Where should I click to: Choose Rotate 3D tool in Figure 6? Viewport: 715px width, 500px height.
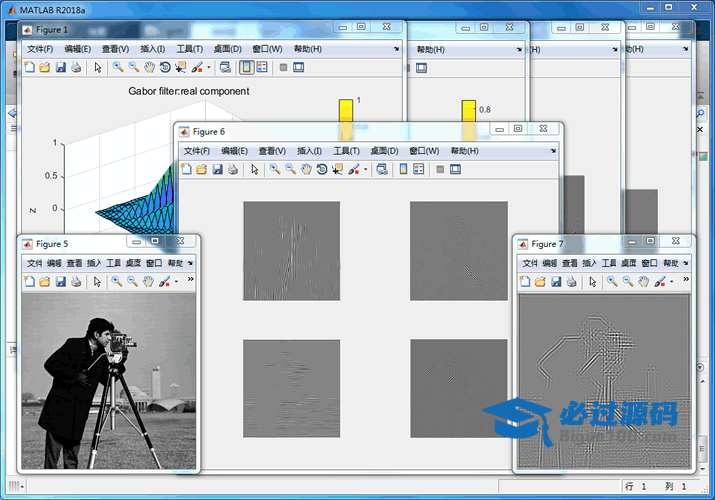pos(322,170)
